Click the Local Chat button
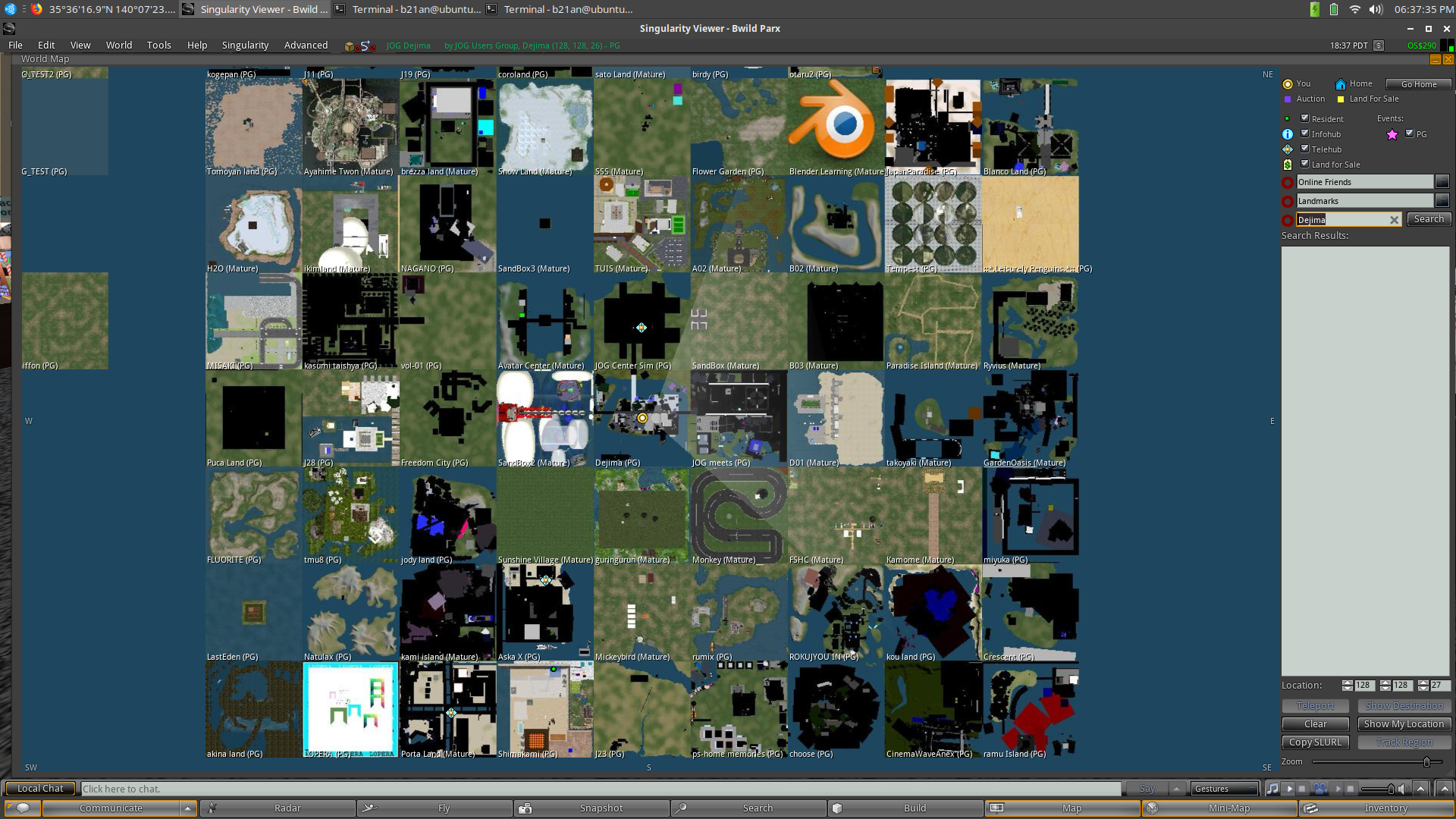Viewport: 1456px width, 819px height. tap(40, 789)
